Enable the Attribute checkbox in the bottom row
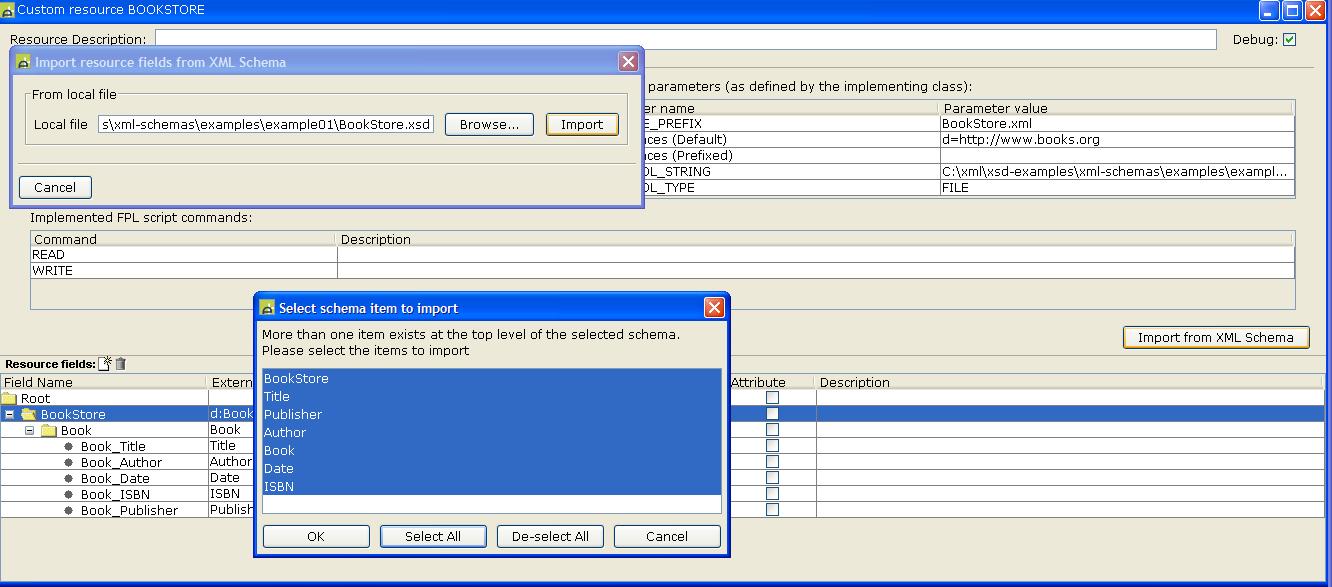Image resolution: width=1332 pixels, height=587 pixels. tap(772, 510)
